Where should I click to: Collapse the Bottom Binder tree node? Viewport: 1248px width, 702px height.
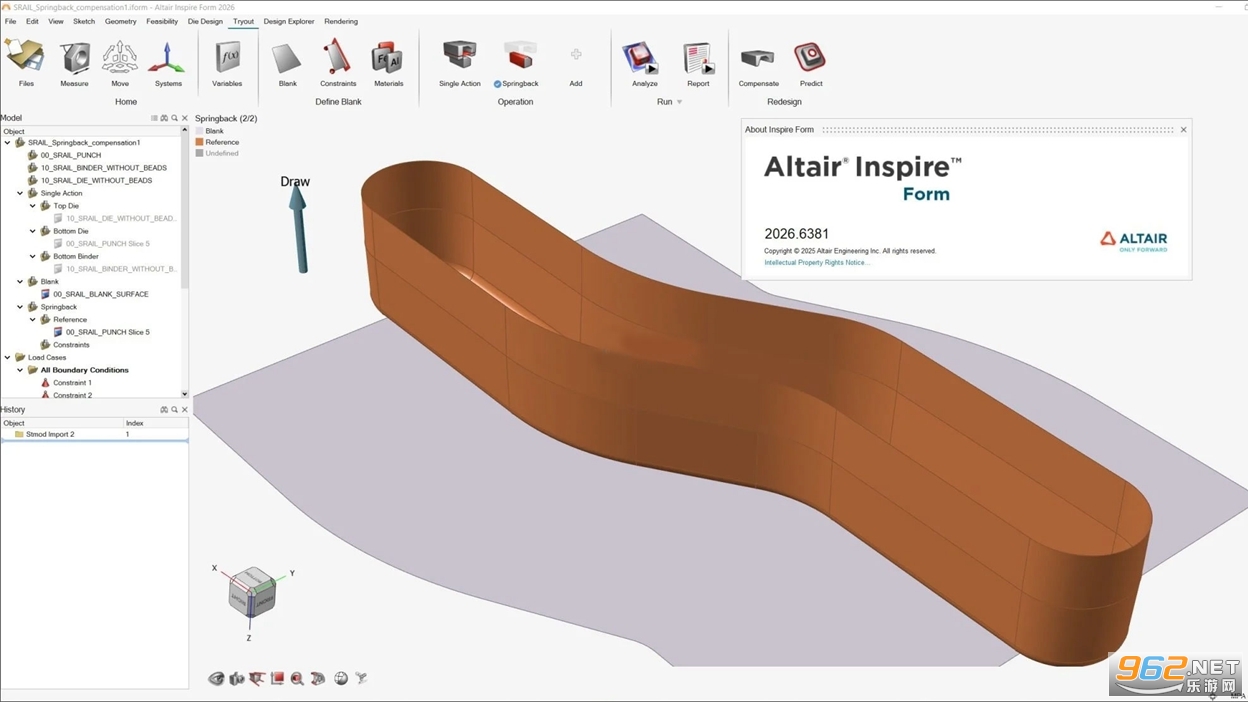click(33, 256)
